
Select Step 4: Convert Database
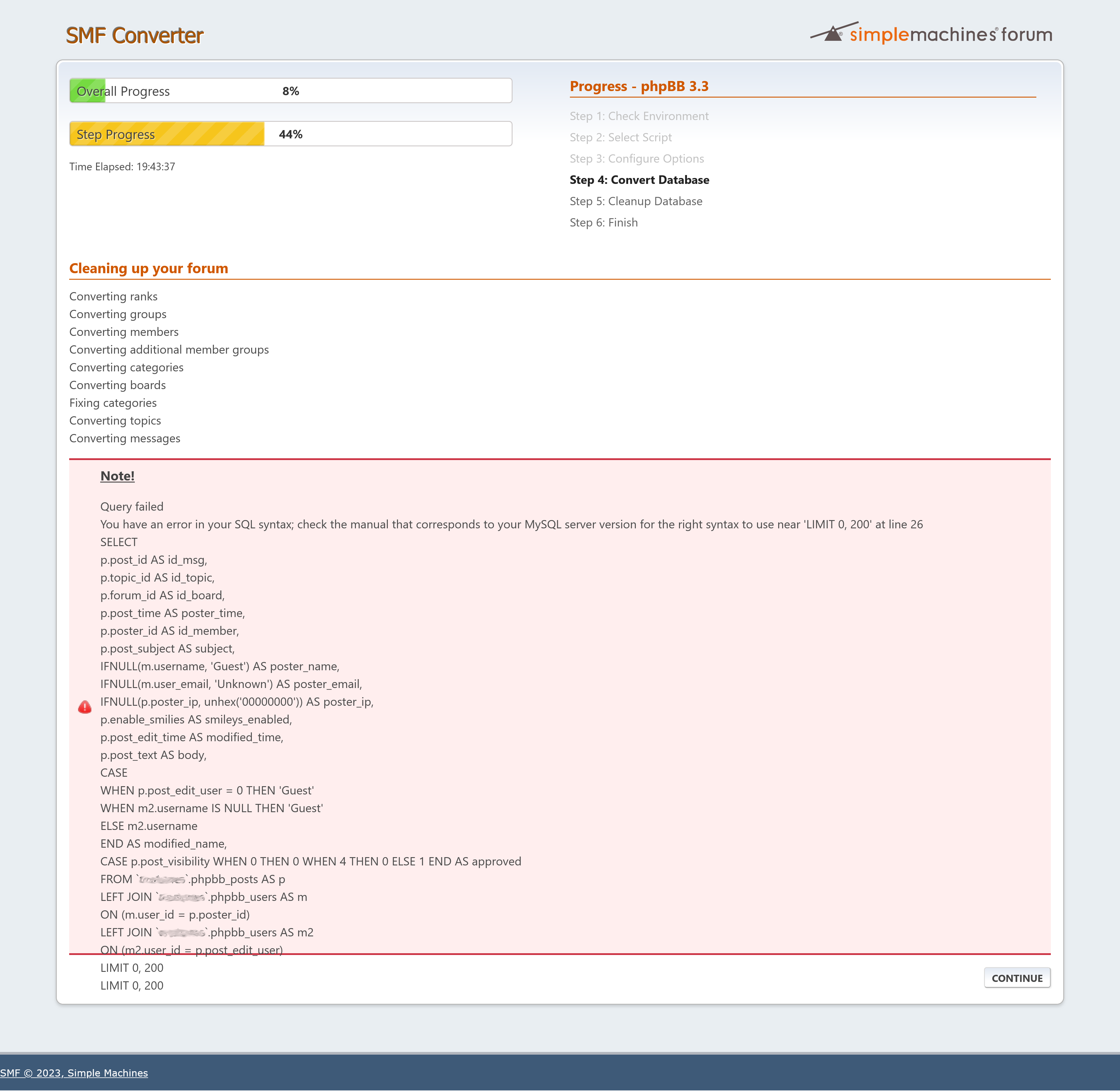[639, 179]
